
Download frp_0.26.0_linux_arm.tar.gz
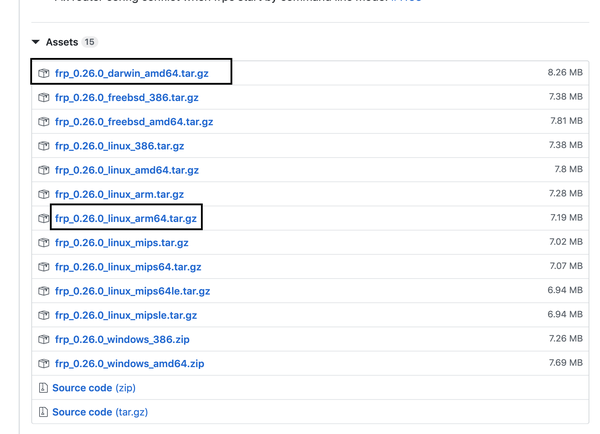coord(119,194)
